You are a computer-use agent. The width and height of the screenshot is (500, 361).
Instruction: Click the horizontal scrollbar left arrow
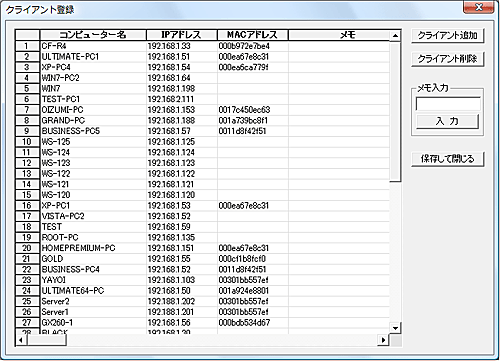pyautogui.click(x=21, y=340)
